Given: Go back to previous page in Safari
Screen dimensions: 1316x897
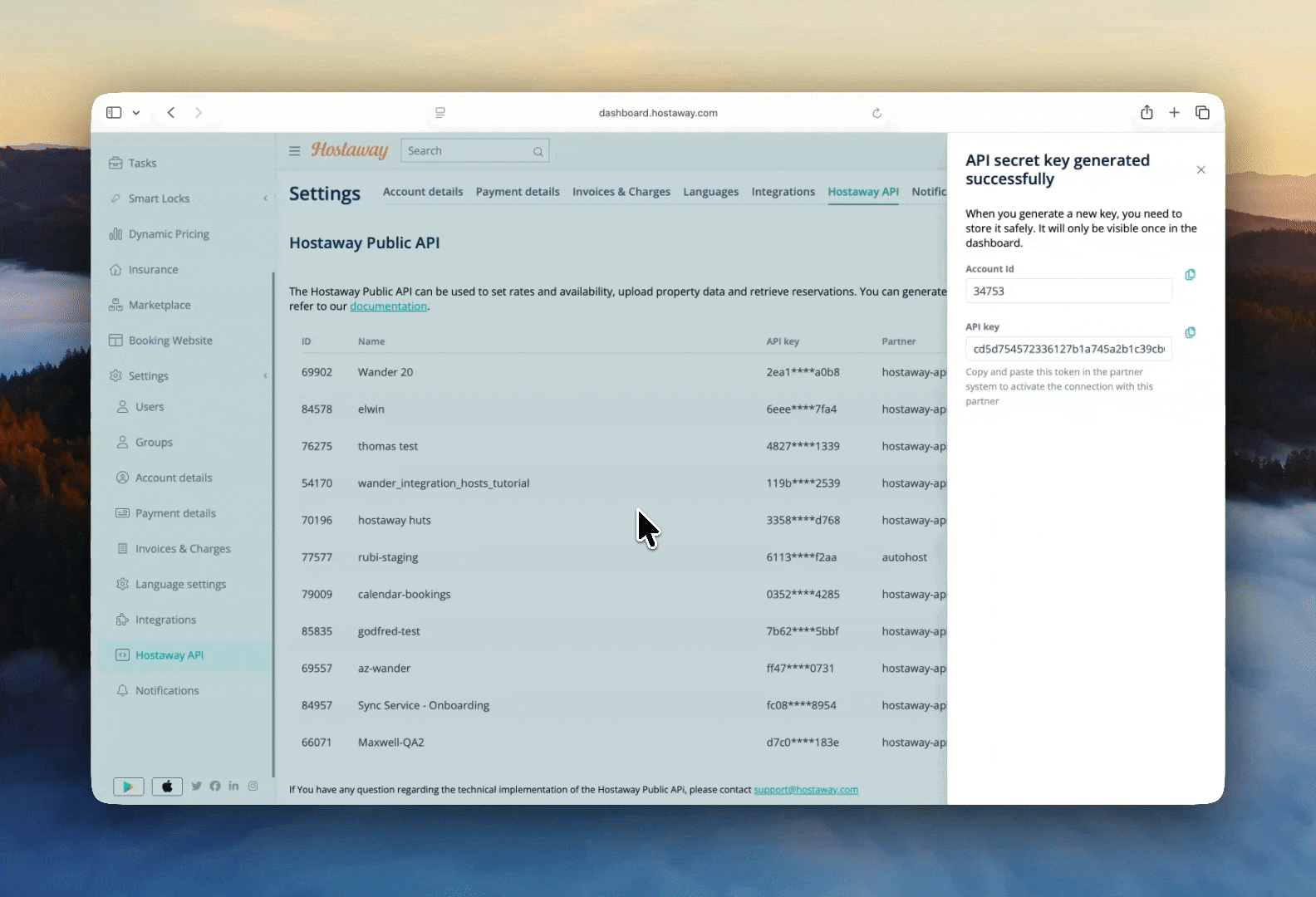Looking at the screenshot, I should [171, 113].
